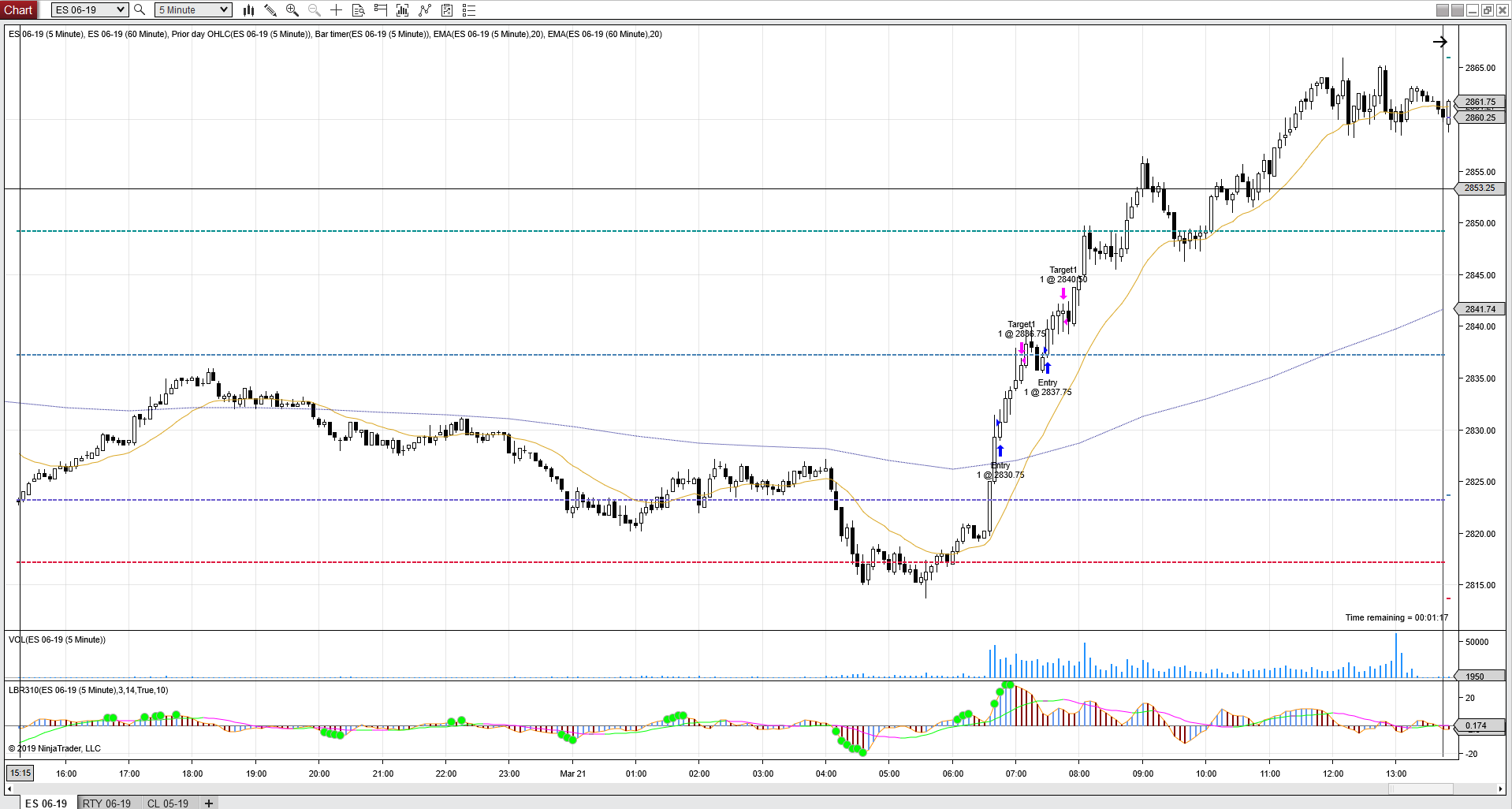Click the VOL(ES 06-19 (5 Minute)) panel label
The width and height of the screenshot is (1512, 809).
click(57, 639)
